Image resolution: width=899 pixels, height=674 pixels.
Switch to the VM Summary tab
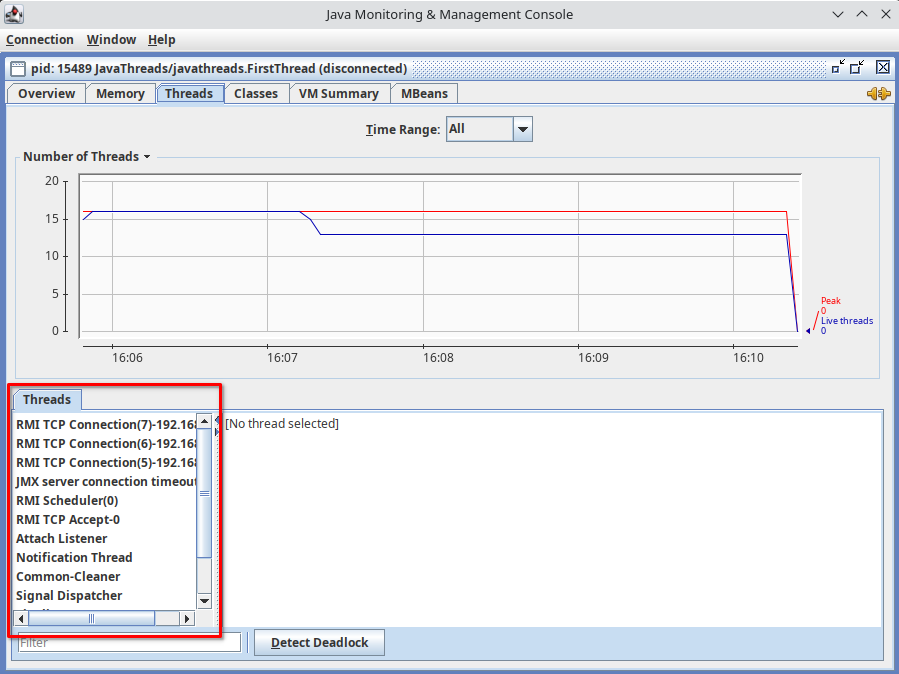point(339,93)
